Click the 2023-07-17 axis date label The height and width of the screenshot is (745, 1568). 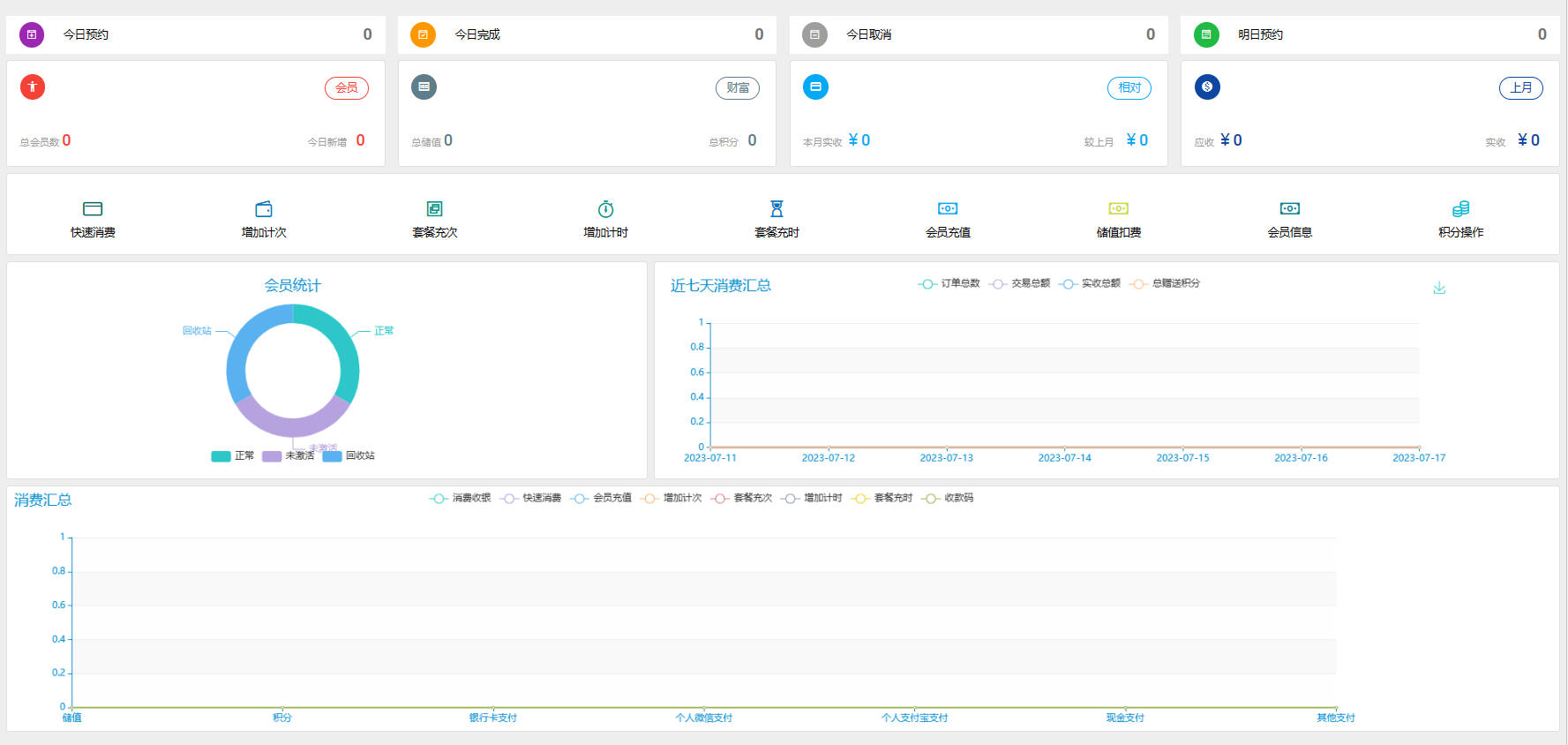click(1419, 458)
